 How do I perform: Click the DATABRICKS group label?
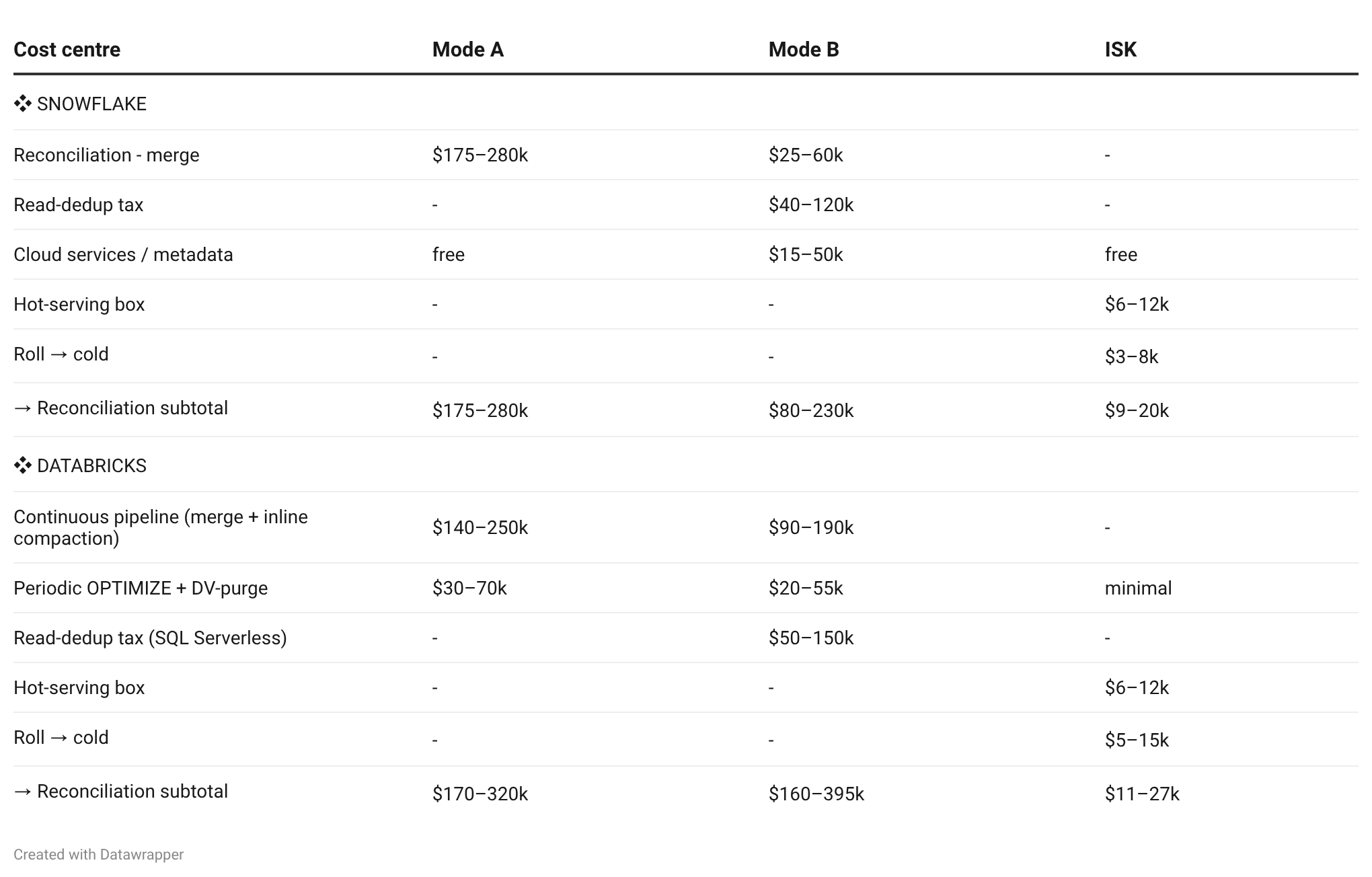[92, 465]
